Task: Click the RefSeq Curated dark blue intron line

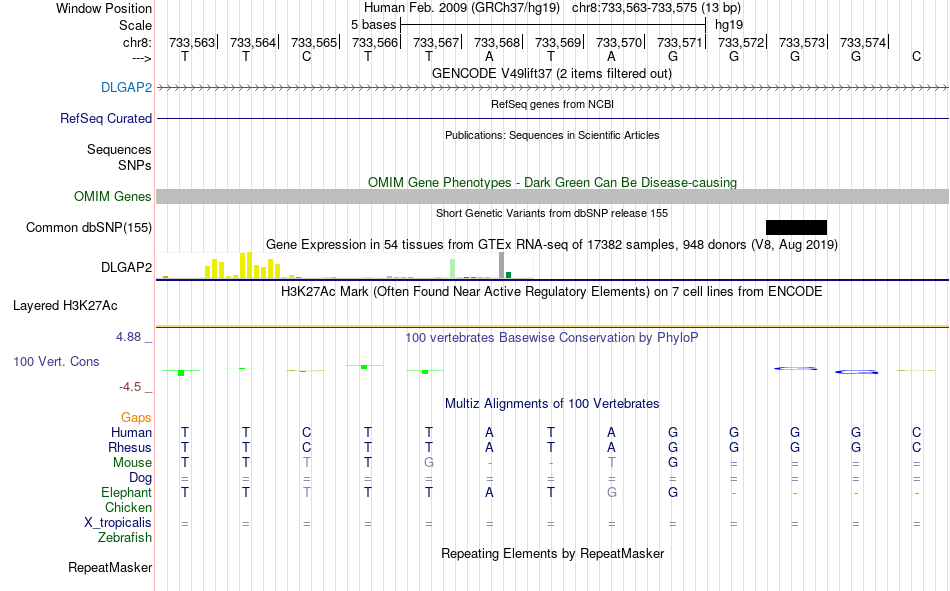Action: pyautogui.click(x=553, y=118)
